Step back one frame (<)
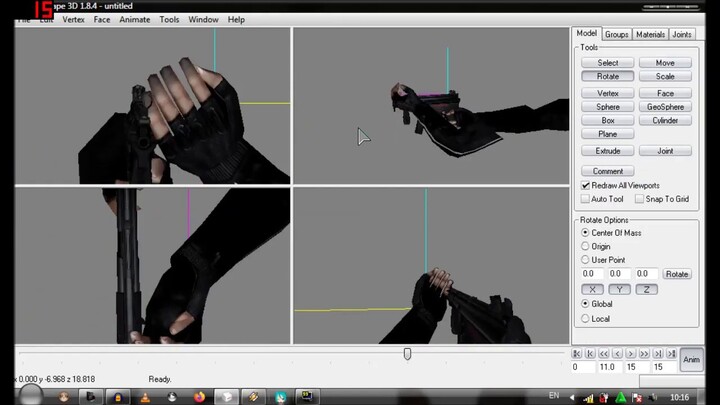Viewport: 720px width, 405px height. click(x=617, y=353)
